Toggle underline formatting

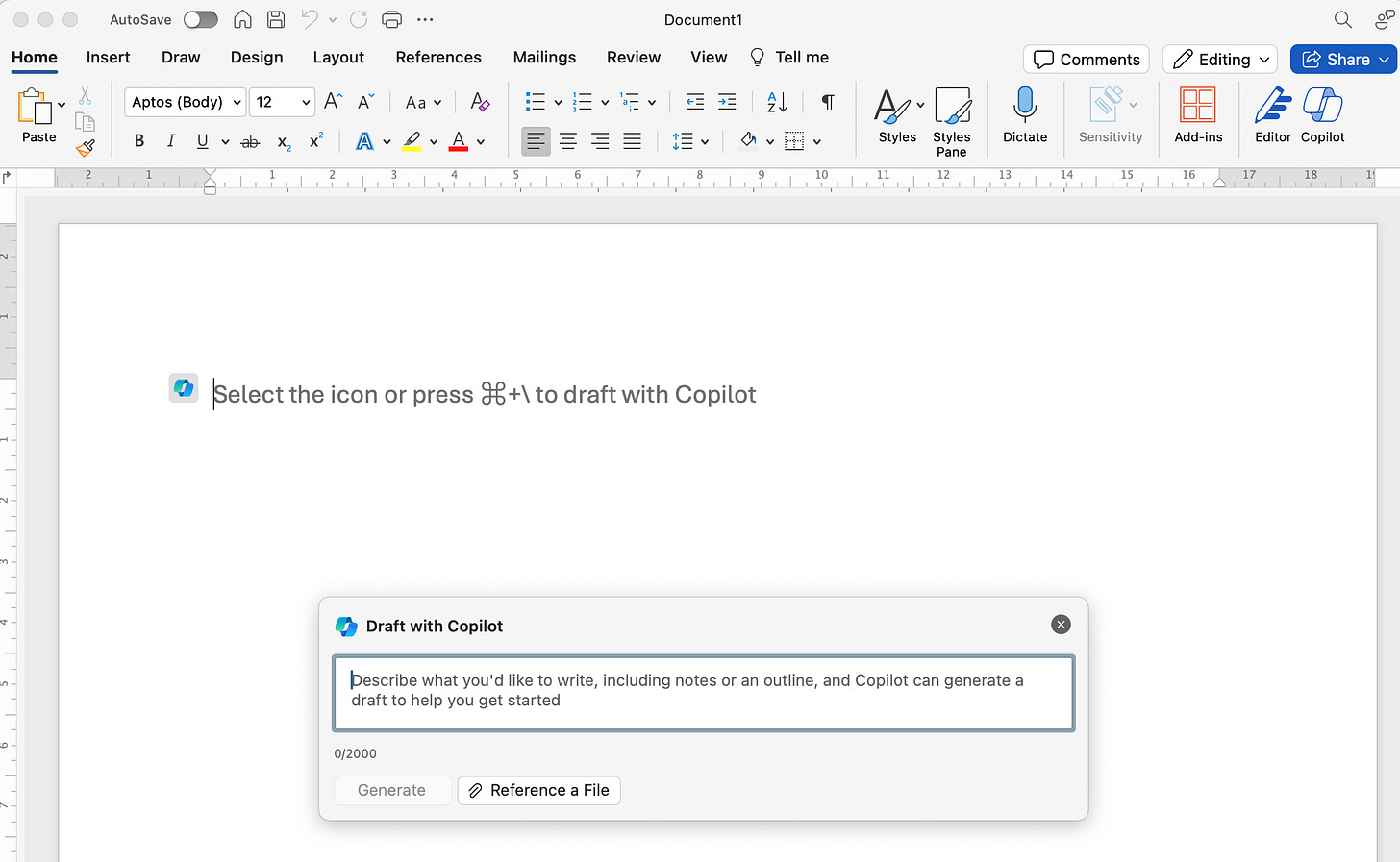point(202,141)
